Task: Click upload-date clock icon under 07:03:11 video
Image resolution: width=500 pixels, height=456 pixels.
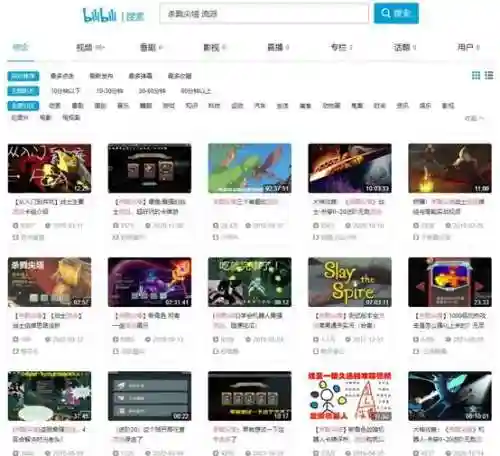Action: (348, 339)
